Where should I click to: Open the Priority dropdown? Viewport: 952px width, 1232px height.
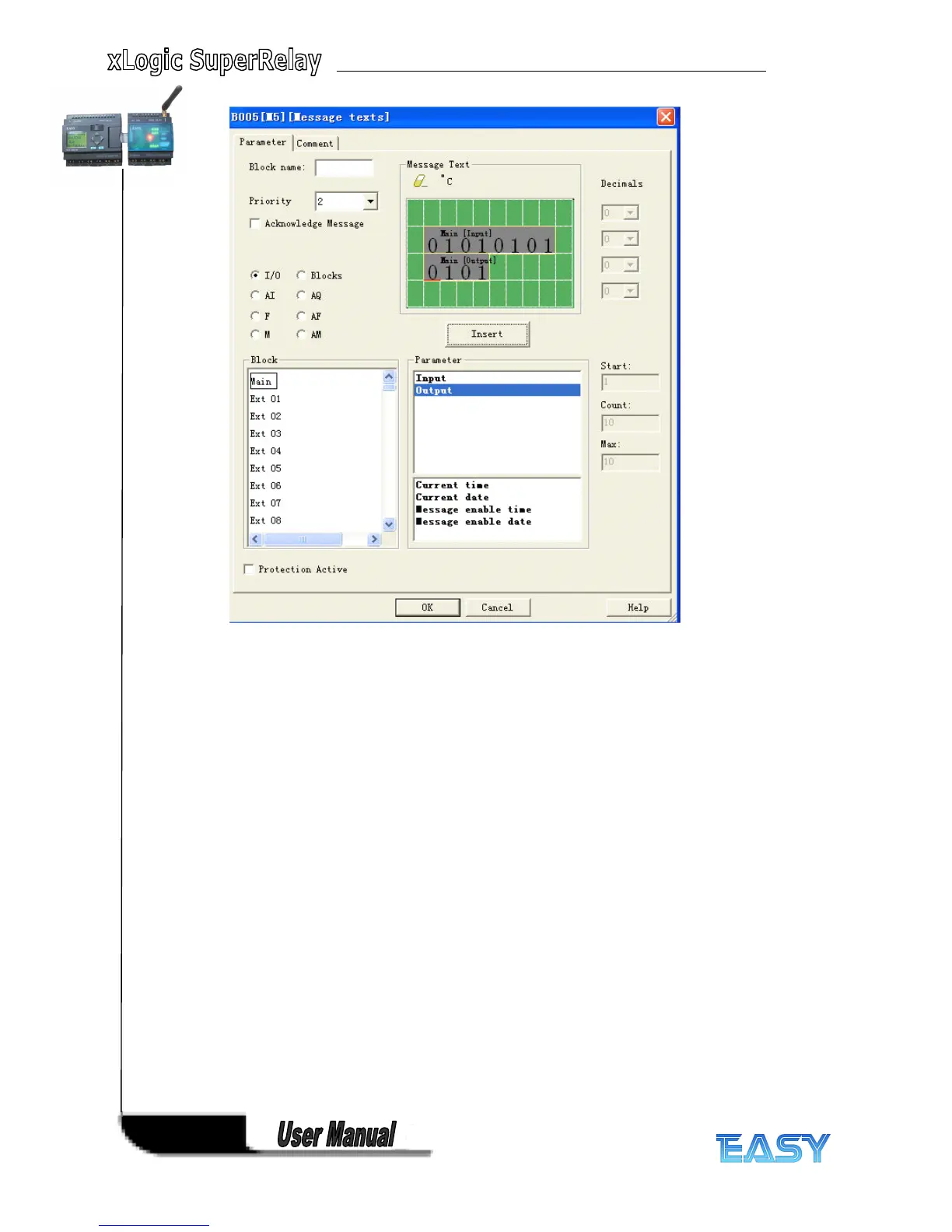370,201
